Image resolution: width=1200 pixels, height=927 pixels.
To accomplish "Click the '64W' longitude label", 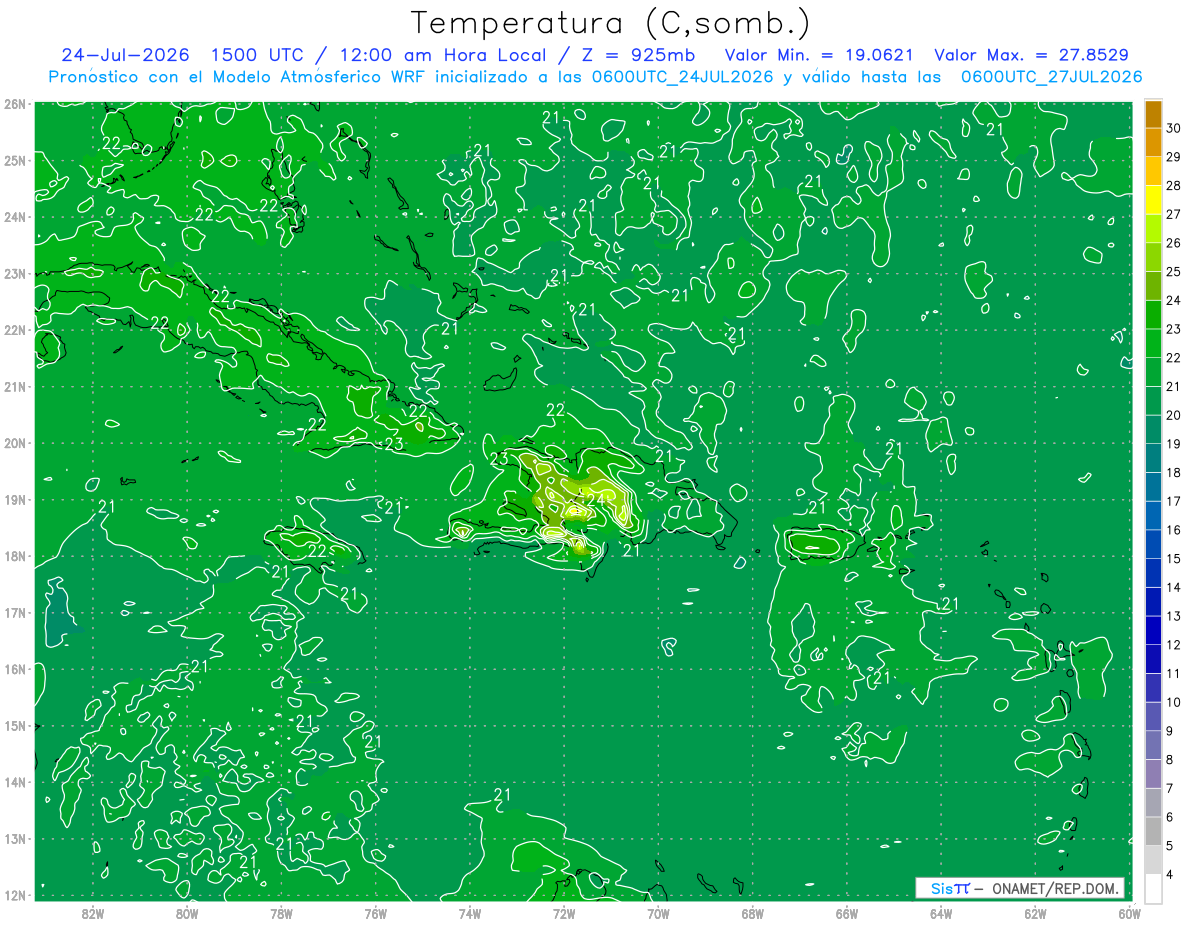I will coord(941,913).
